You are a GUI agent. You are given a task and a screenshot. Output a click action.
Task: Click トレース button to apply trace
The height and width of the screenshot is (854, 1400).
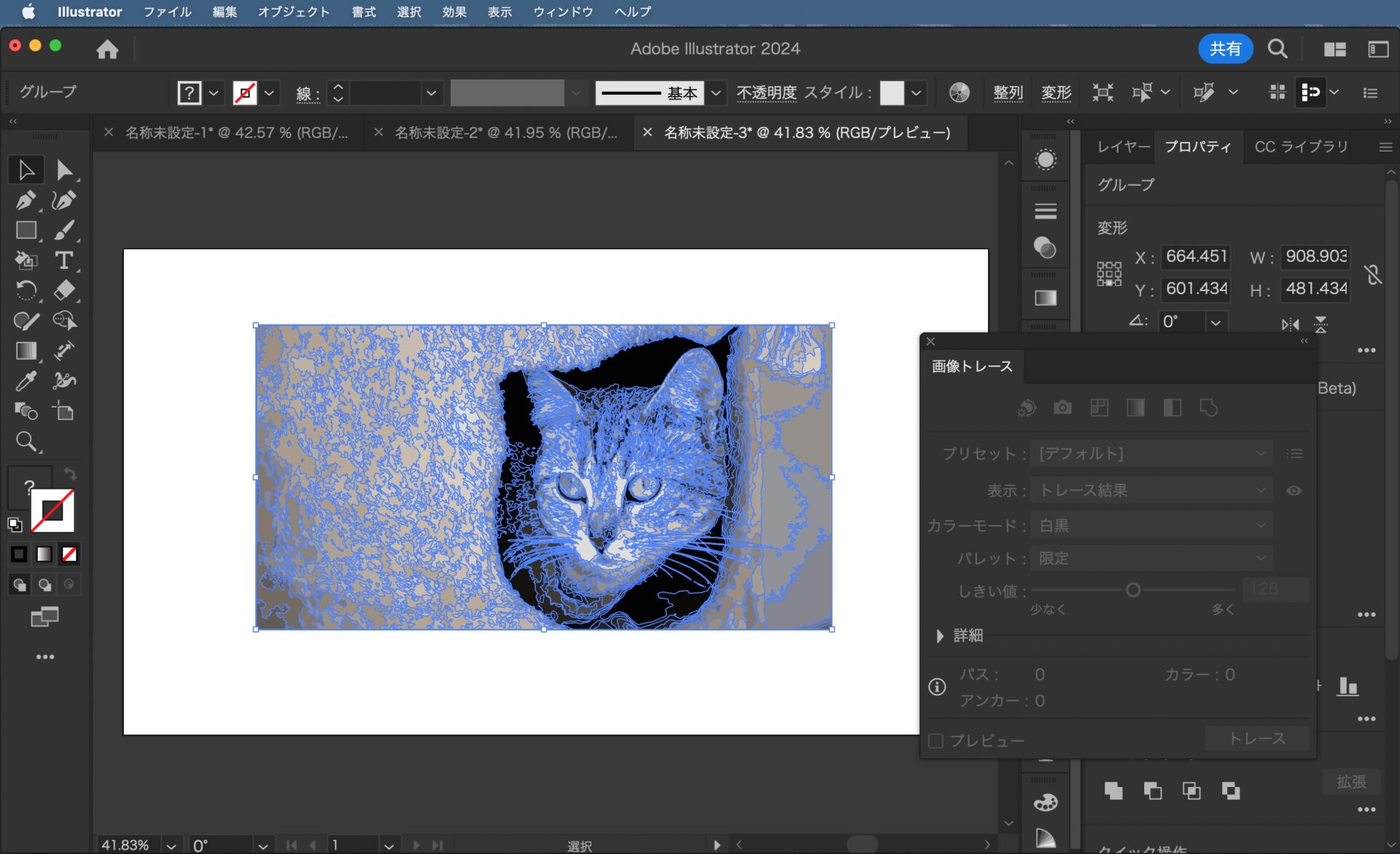pyautogui.click(x=1257, y=739)
